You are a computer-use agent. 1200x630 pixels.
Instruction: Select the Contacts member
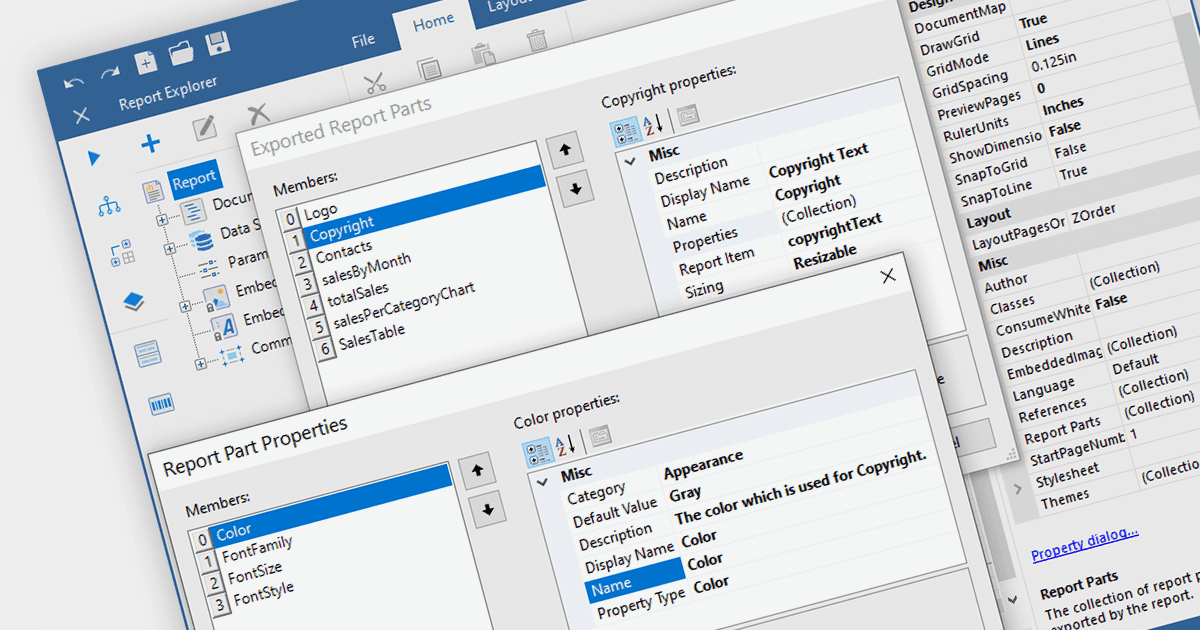click(343, 251)
